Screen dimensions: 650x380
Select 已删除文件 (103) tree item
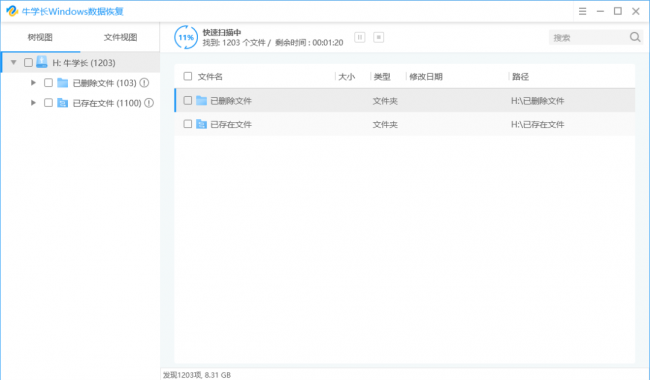[104, 83]
